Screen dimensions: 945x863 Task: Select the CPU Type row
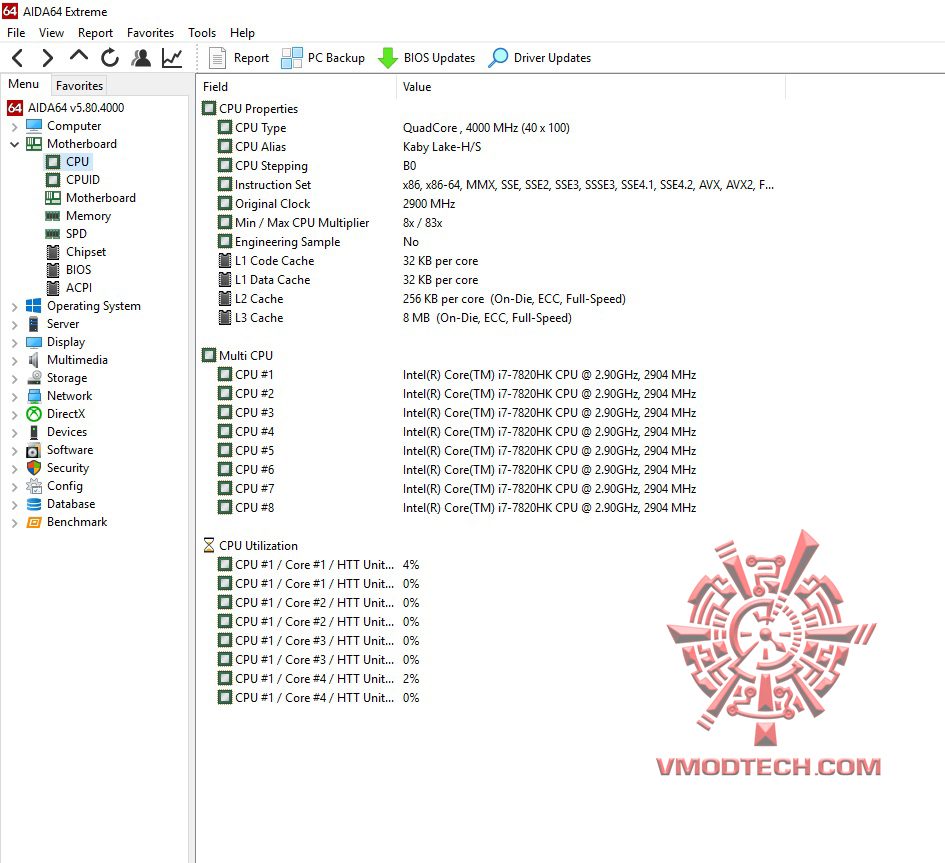[394, 128]
